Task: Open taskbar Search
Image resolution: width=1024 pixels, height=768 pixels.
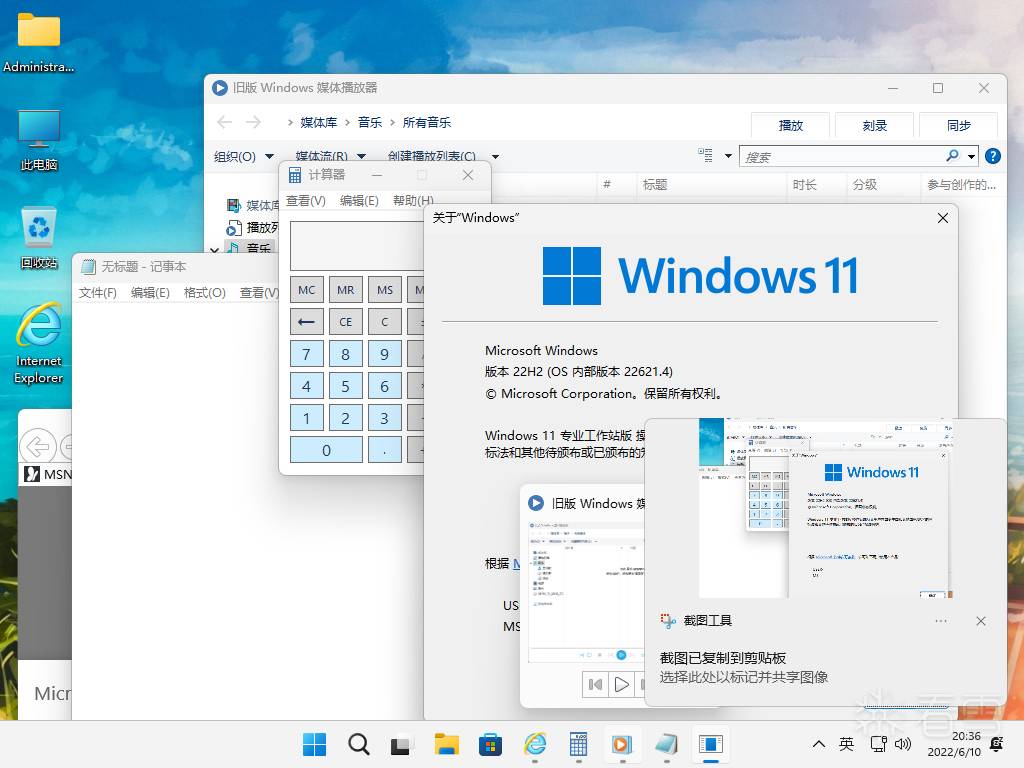Action: pyautogui.click(x=359, y=744)
